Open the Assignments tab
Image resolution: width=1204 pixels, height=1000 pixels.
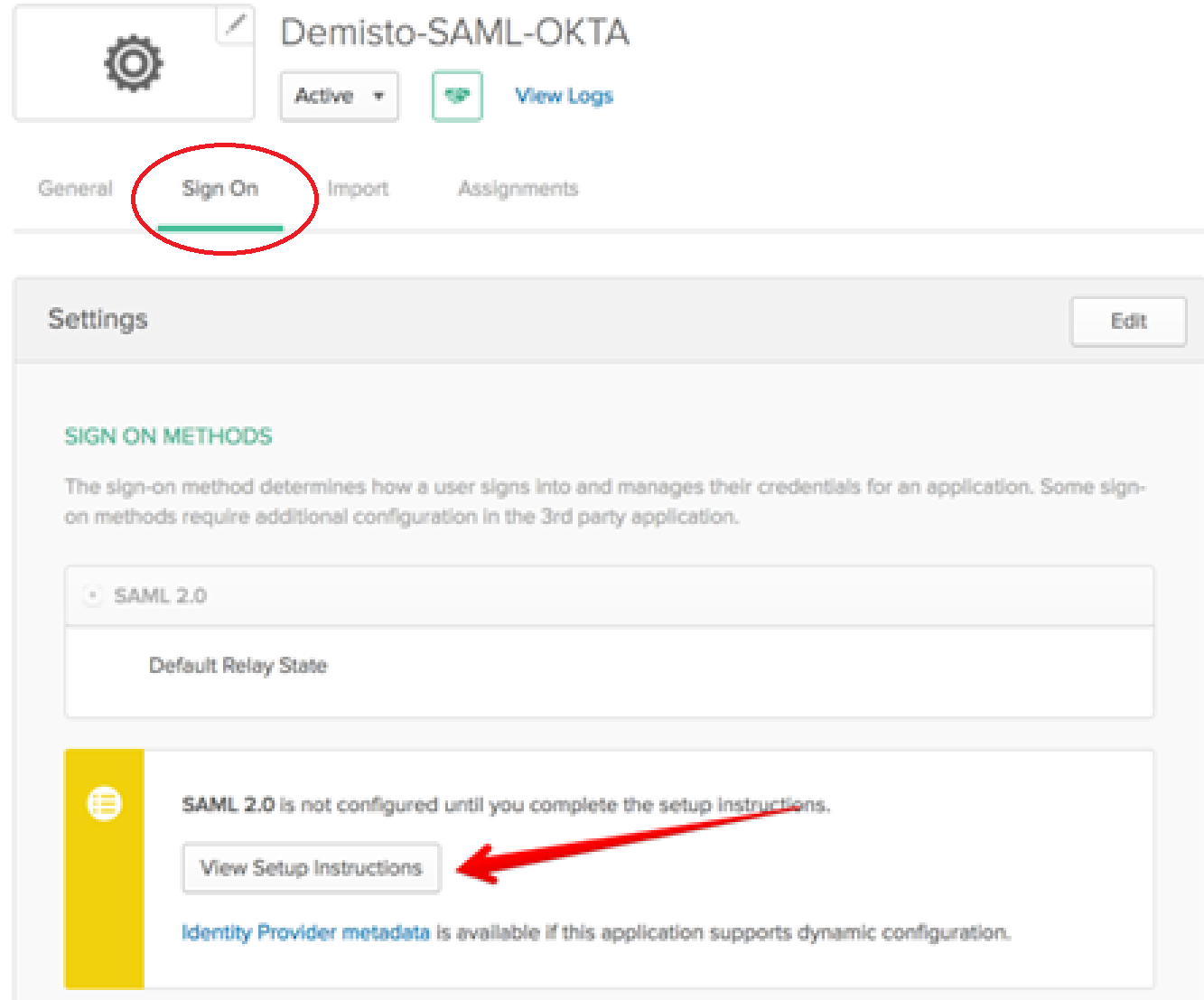point(518,189)
